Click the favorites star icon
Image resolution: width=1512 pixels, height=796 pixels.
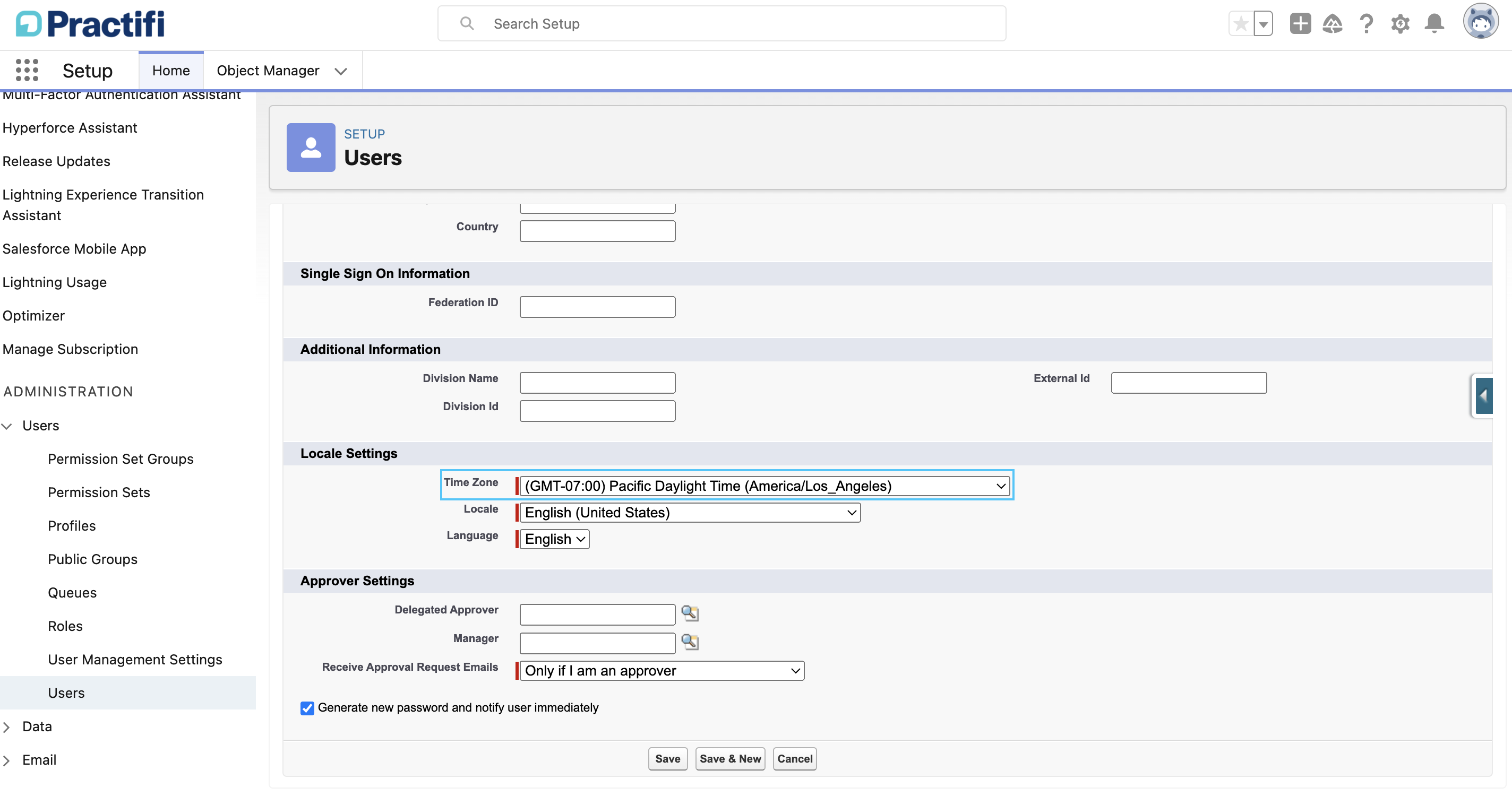tap(1241, 24)
